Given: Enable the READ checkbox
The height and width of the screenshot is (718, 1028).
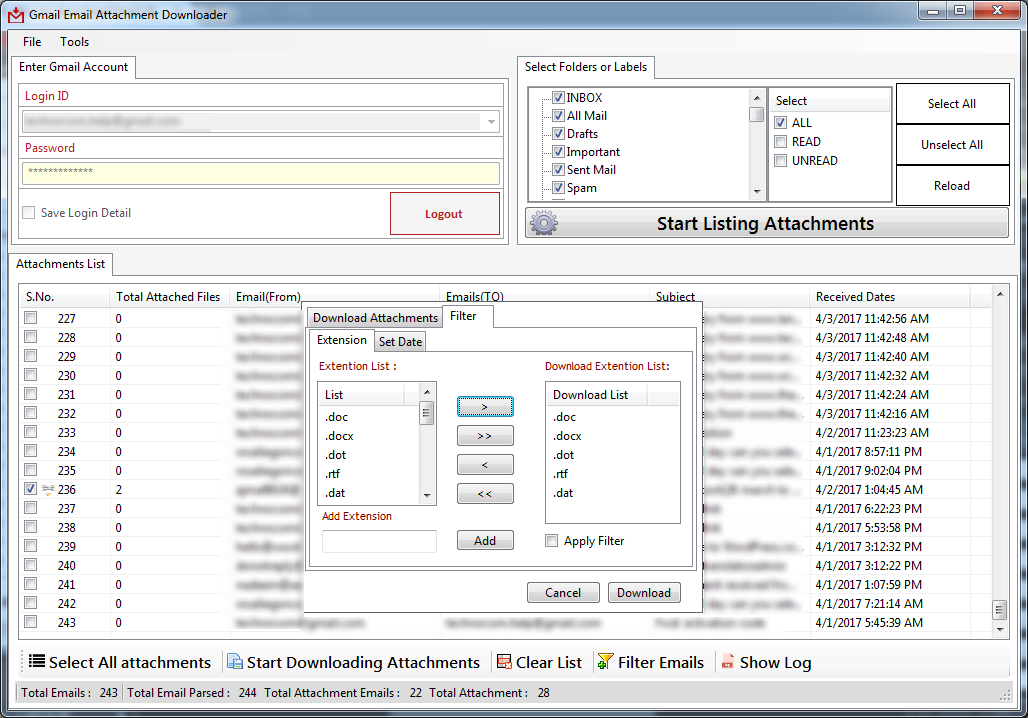Looking at the screenshot, I should point(780,142).
